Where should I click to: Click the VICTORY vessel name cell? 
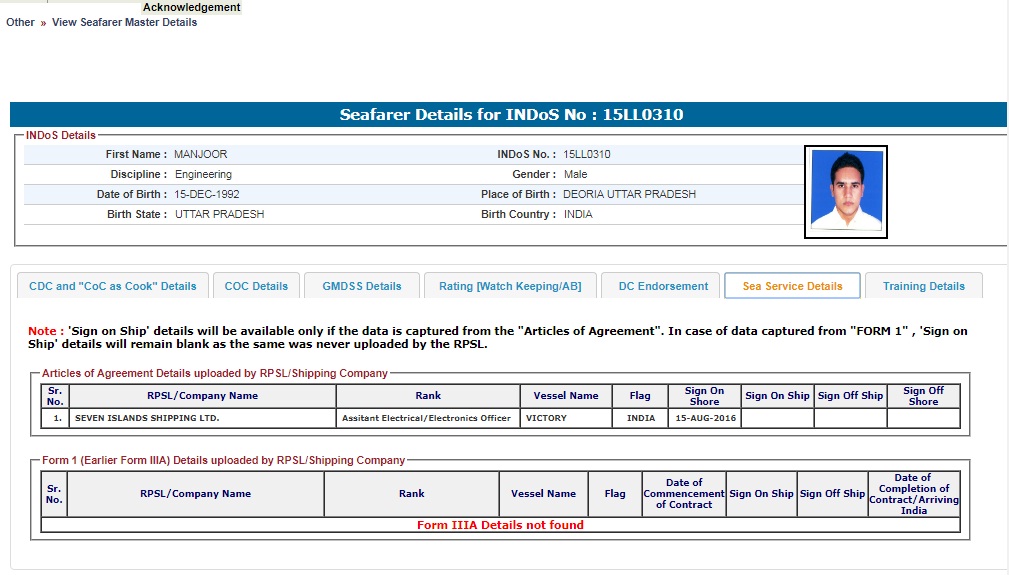click(x=547, y=418)
